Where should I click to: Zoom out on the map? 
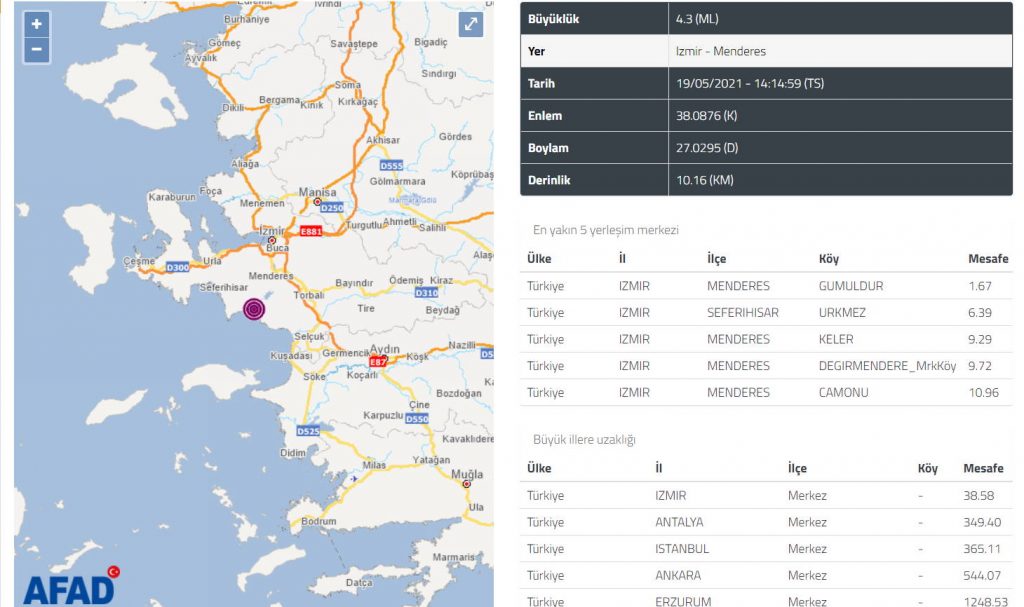[x=37, y=50]
